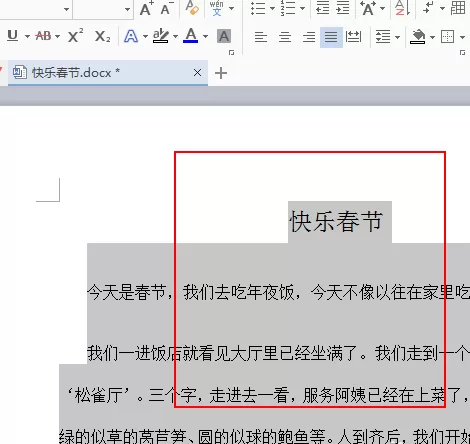This screenshot has width=470, height=444.
Task: Align the text to the left
Action: point(261,37)
